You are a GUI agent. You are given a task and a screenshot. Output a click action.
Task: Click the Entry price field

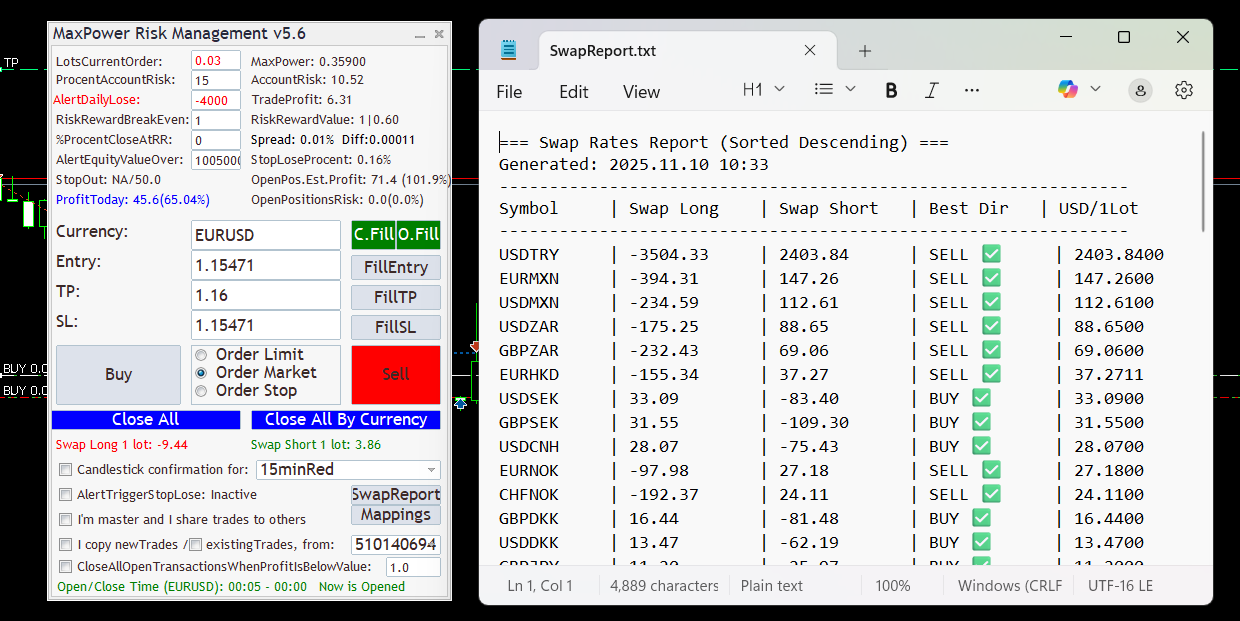[x=266, y=265]
